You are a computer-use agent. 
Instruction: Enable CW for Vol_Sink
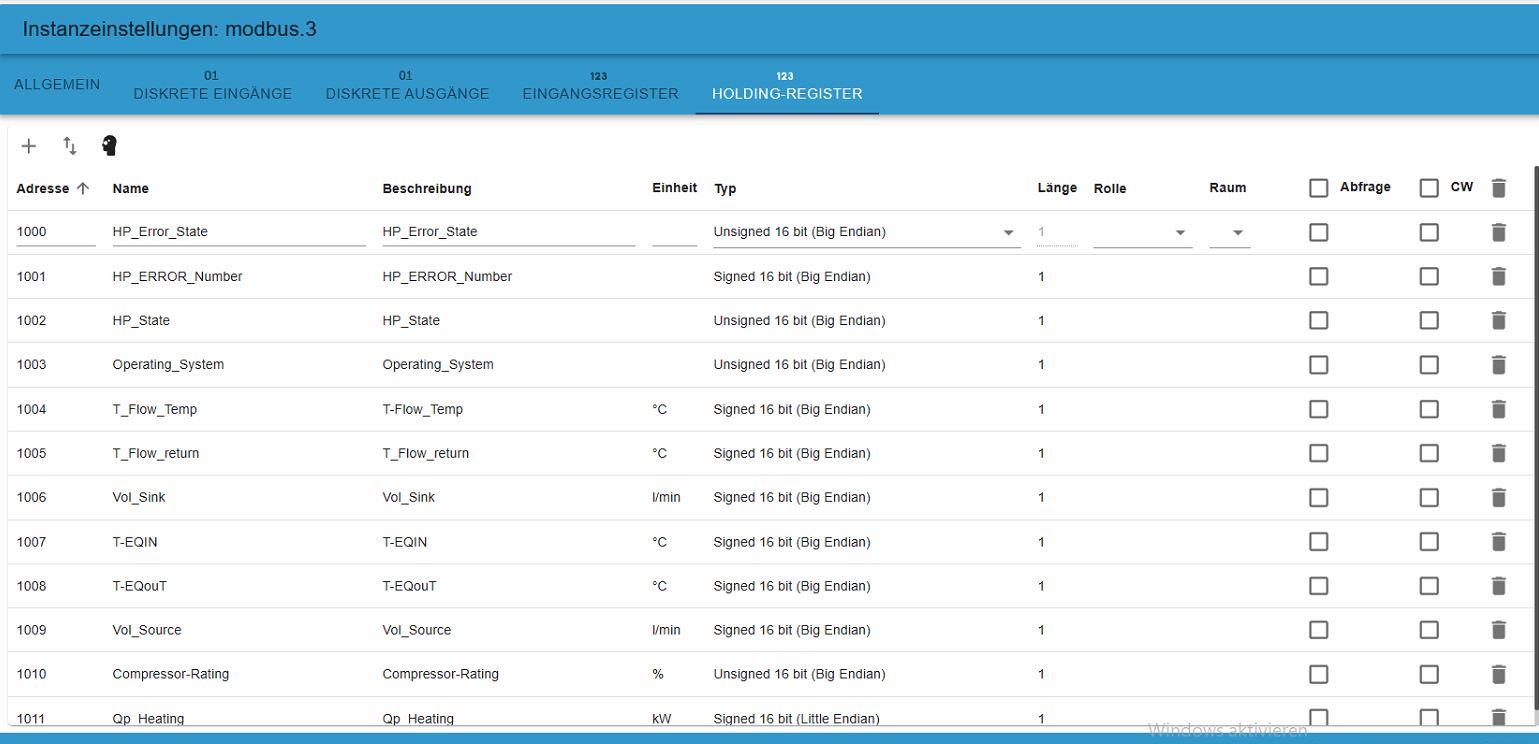(x=1429, y=497)
